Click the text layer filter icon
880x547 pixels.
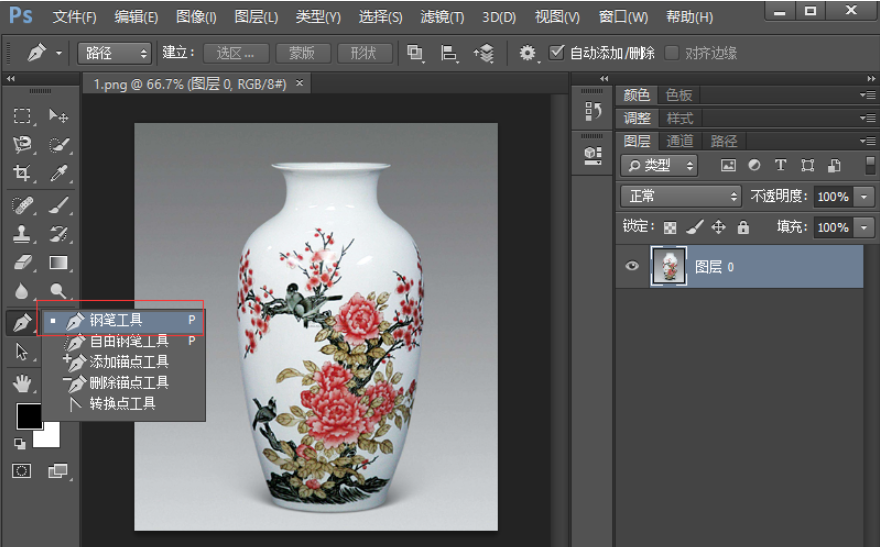coord(781,166)
